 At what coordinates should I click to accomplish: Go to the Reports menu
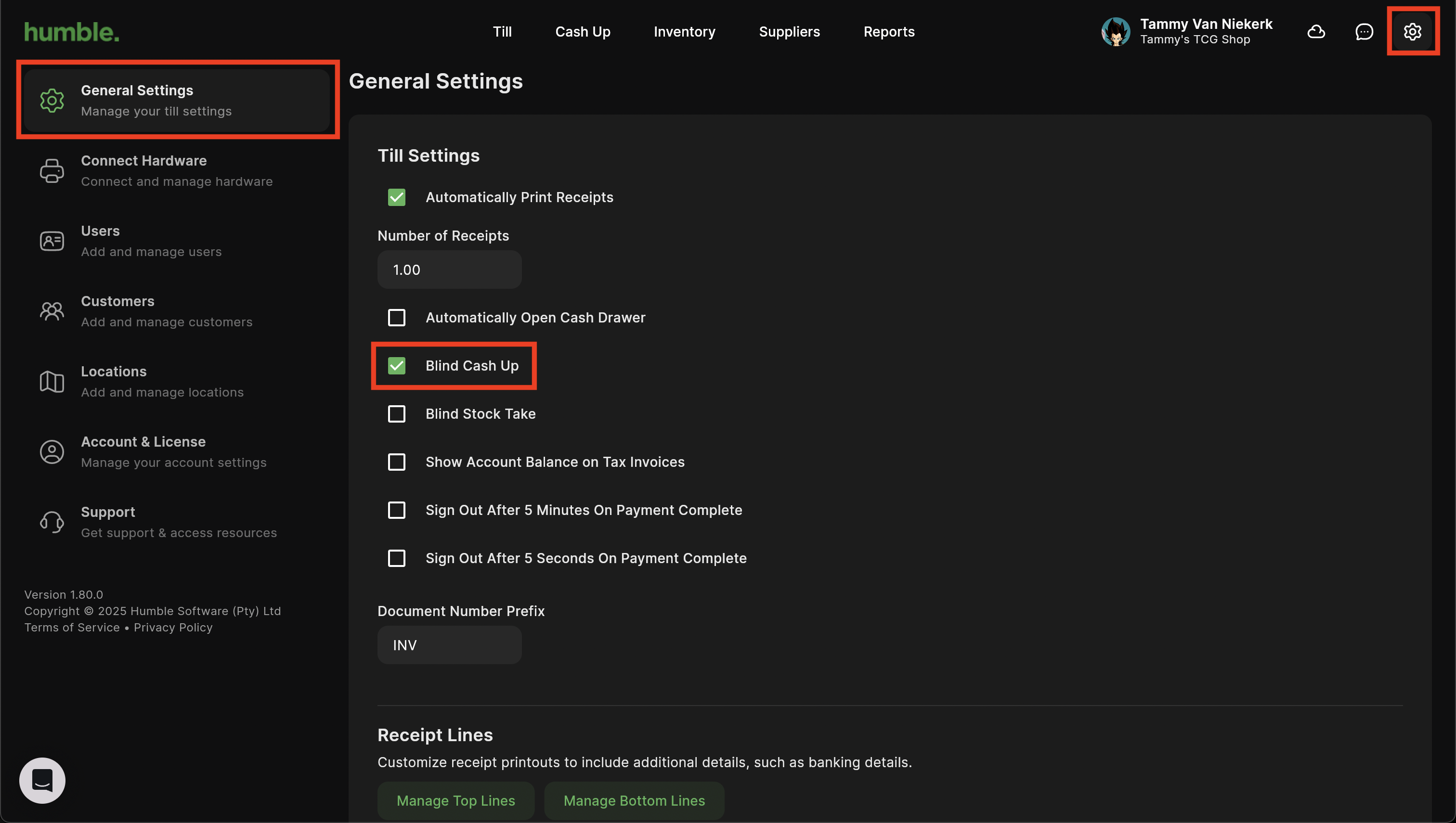888,32
